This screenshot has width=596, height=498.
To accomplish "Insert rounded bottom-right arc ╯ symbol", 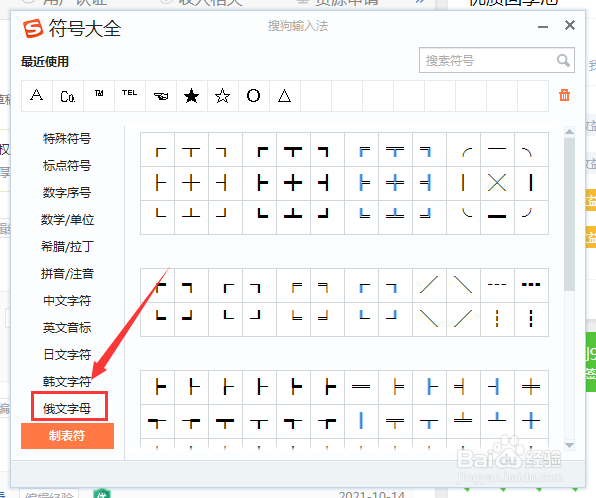I will point(531,217).
